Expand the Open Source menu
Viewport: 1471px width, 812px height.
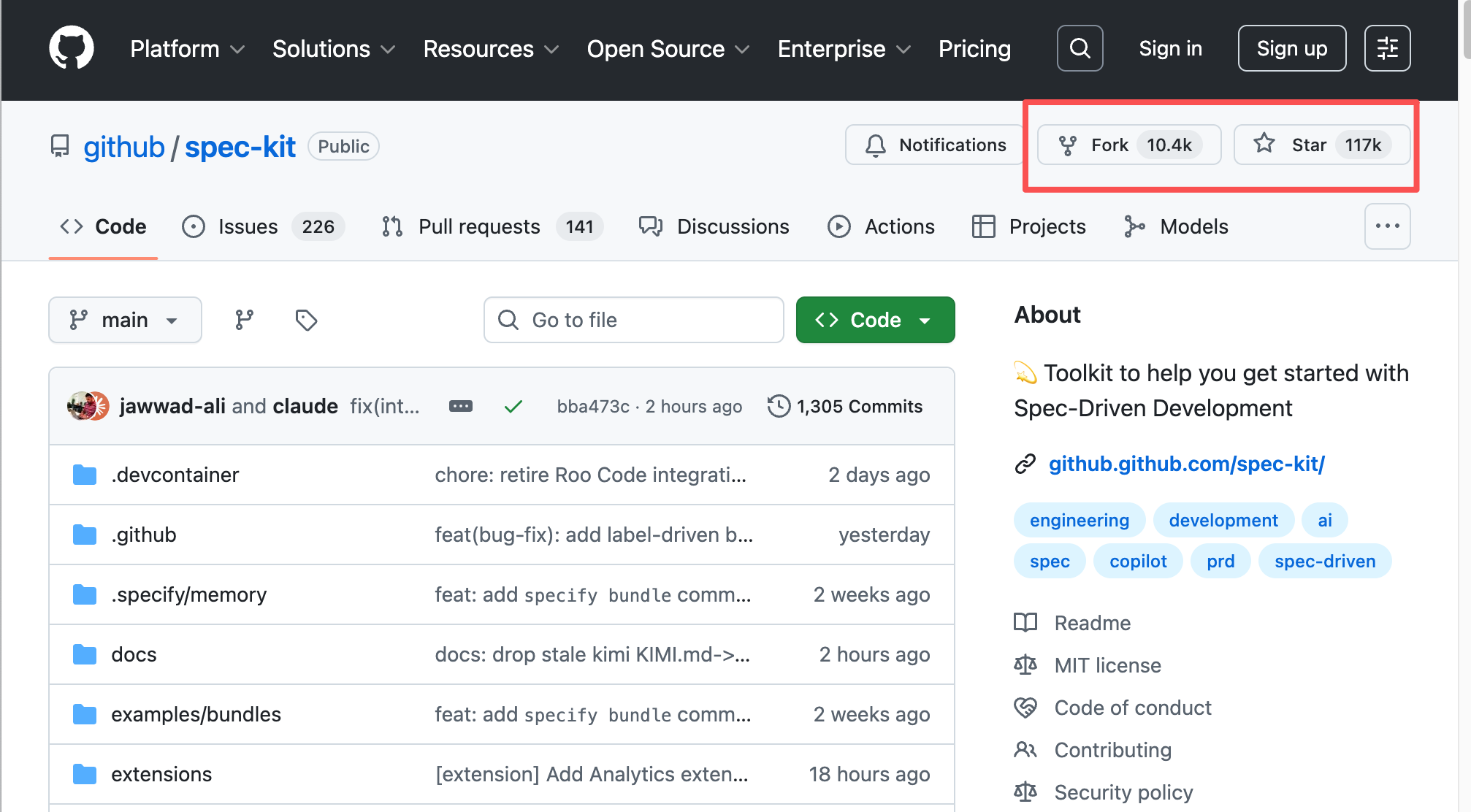tap(668, 48)
